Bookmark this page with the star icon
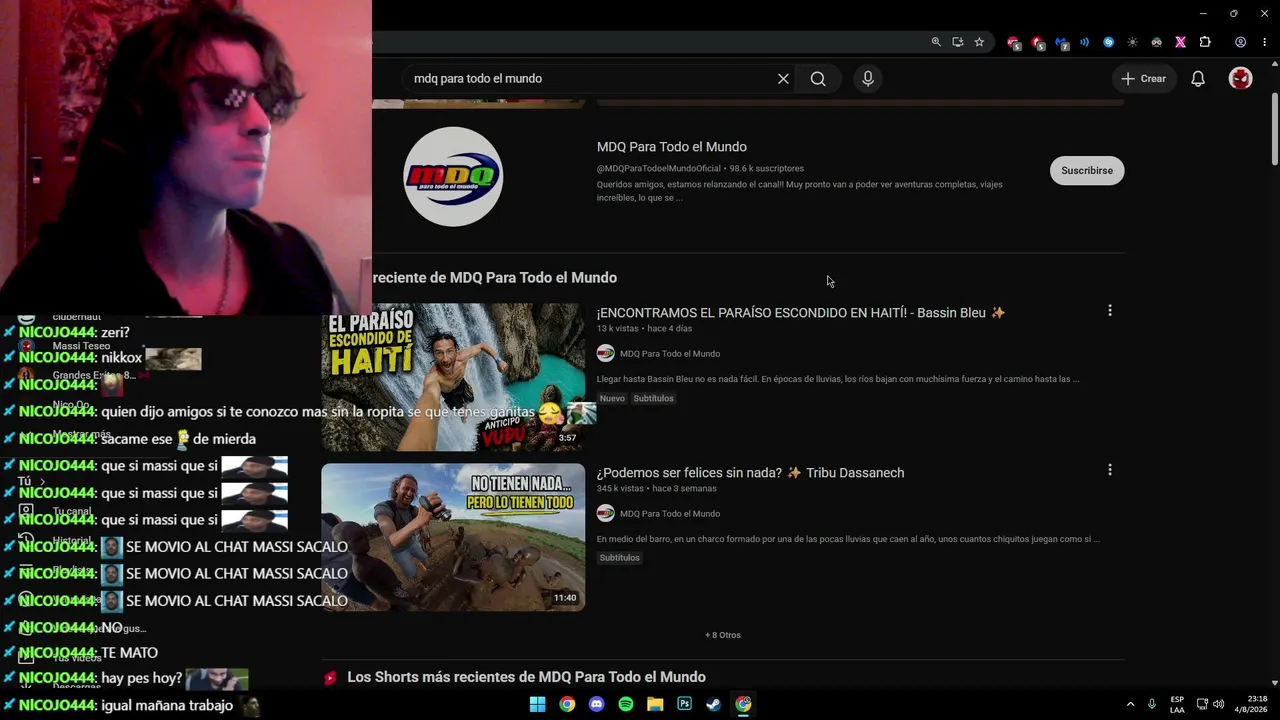 click(x=979, y=42)
